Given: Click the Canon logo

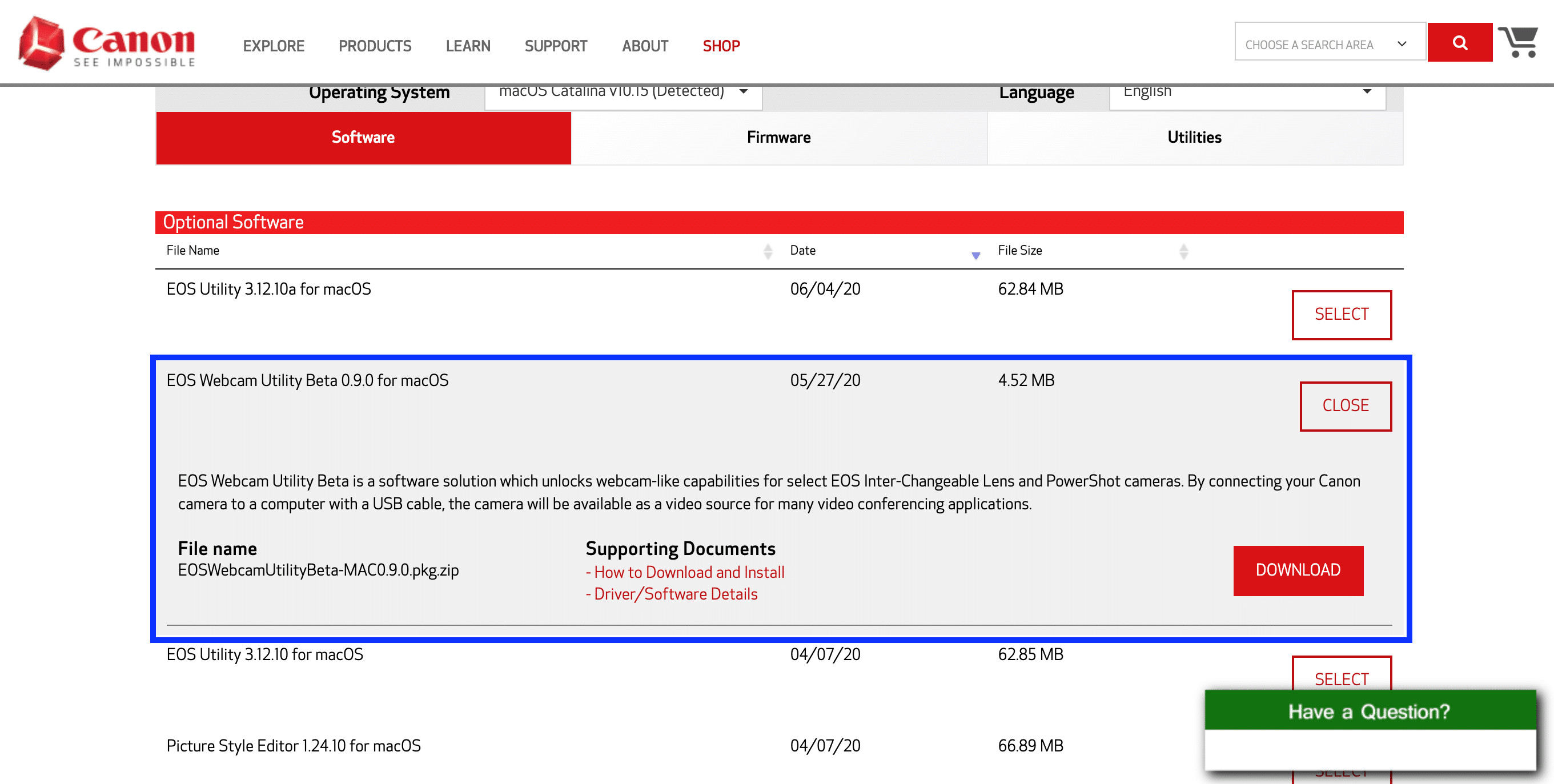Looking at the screenshot, I should pos(107,43).
